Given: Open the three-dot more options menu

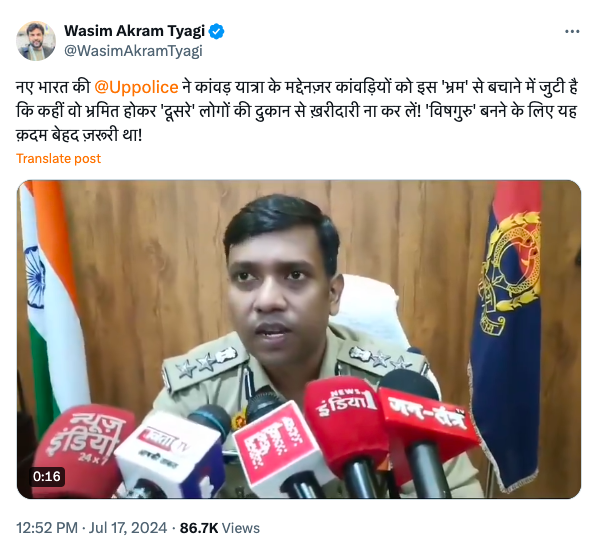Looking at the screenshot, I should 572,31.
